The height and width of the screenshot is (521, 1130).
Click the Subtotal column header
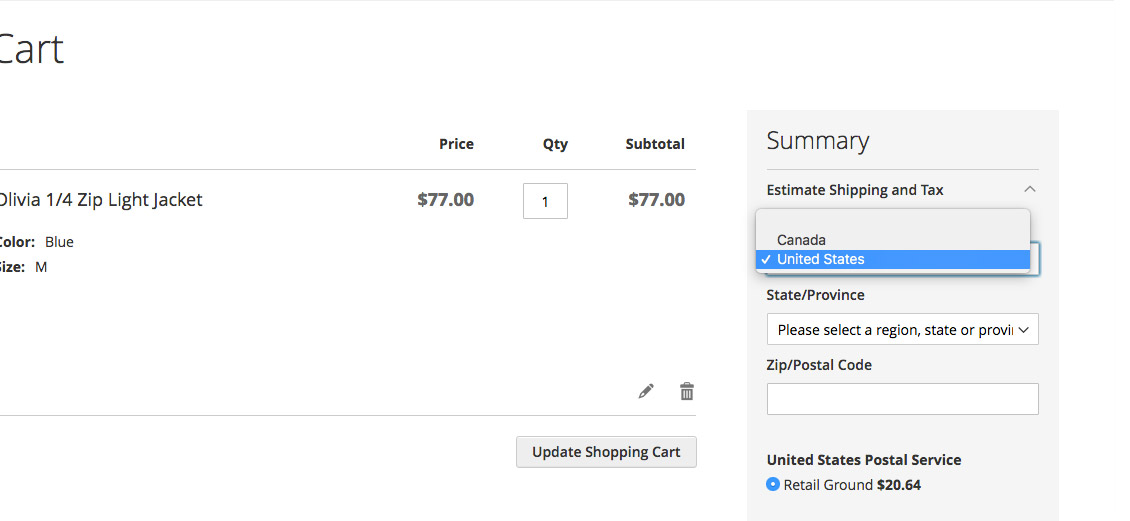[655, 144]
